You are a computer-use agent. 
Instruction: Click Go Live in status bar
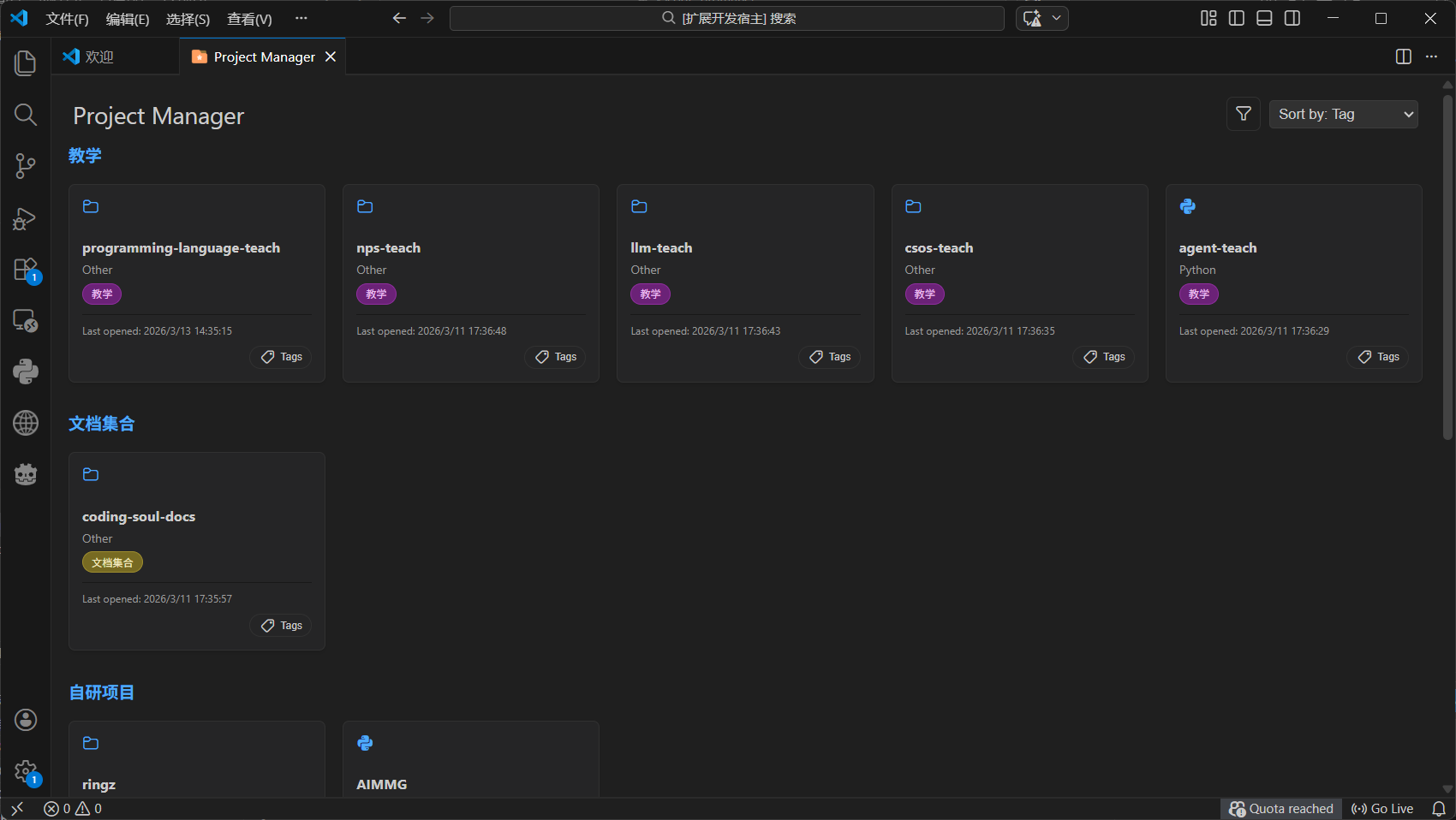pos(1382,809)
